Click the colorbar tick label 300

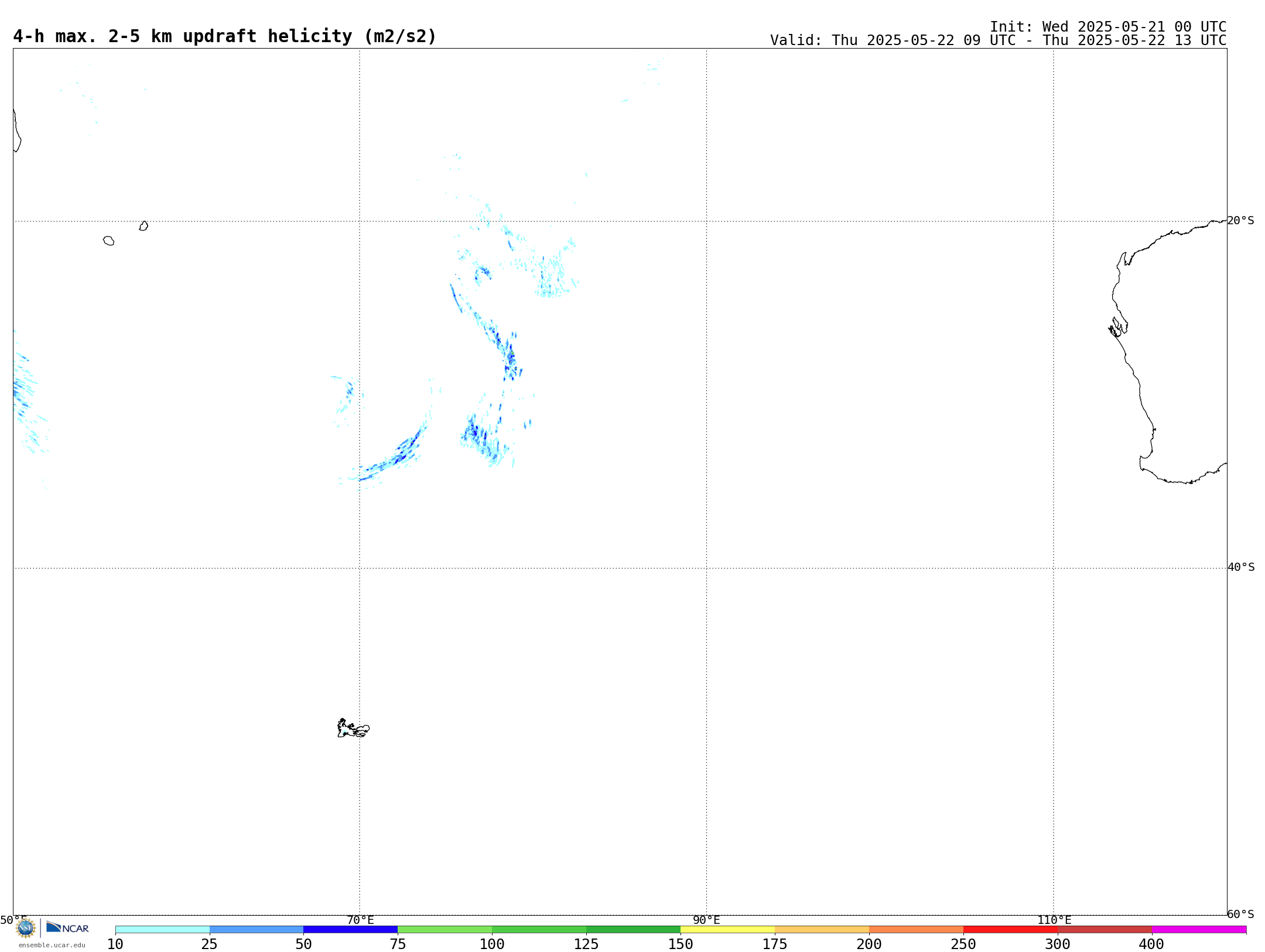(x=1058, y=944)
